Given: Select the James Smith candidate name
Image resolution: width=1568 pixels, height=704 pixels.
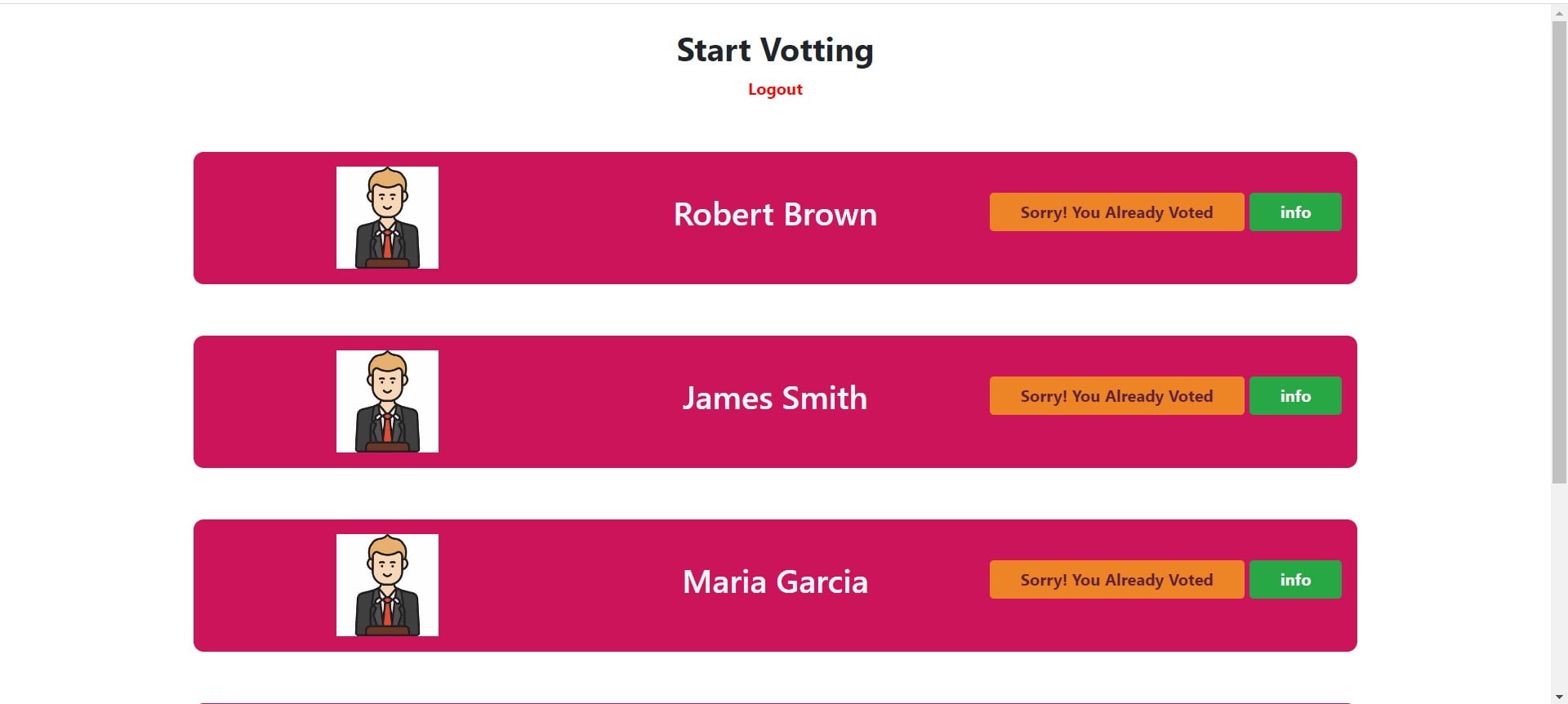Looking at the screenshot, I should pos(775,398).
